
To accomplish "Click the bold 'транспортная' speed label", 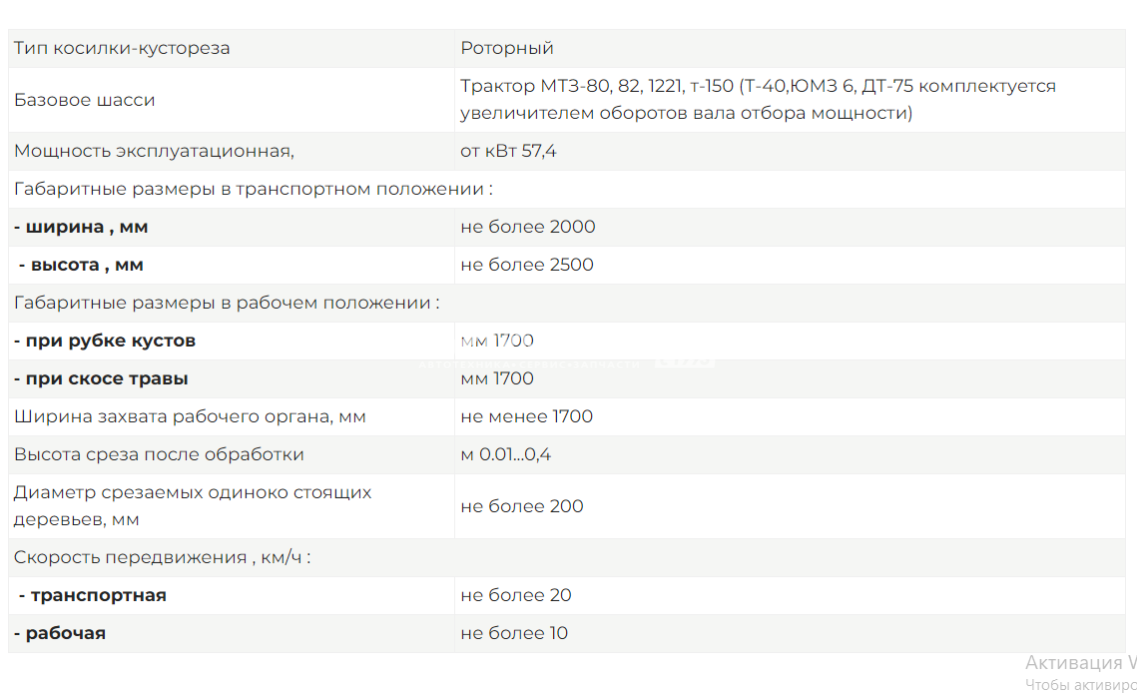I will [93, 596].
